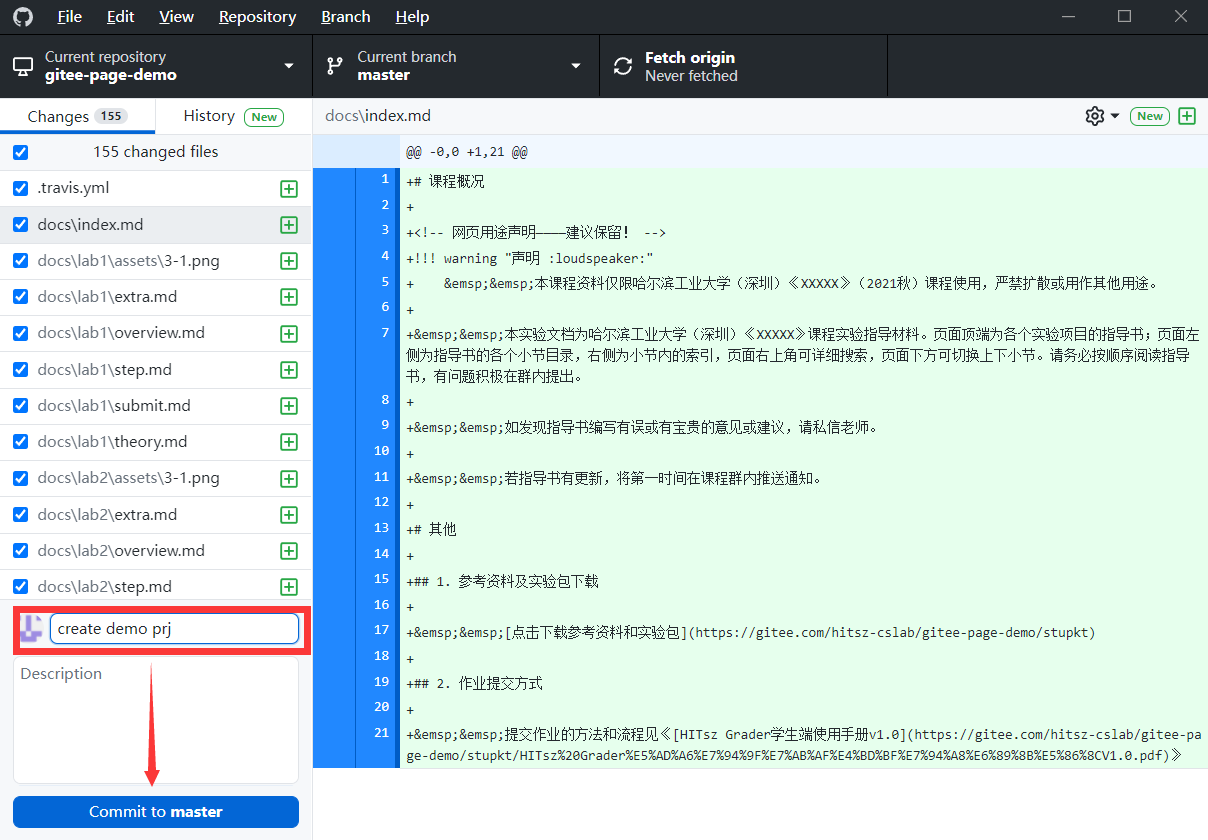The height and width of the screenshot is (840, 1208).
Task: Click added-file icon for docs\lab2\extra.md
Action: coord(289,515)
